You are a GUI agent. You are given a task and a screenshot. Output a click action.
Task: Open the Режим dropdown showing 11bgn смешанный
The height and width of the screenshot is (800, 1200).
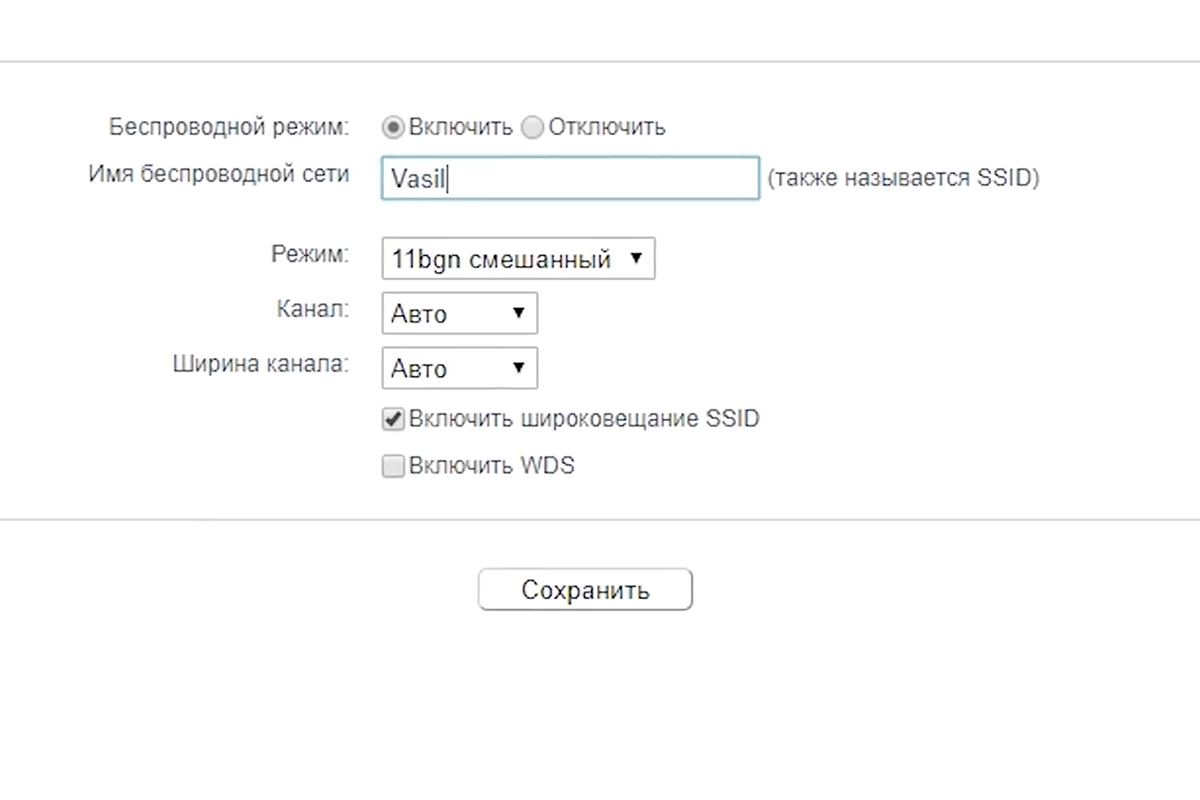coord(518,258)
